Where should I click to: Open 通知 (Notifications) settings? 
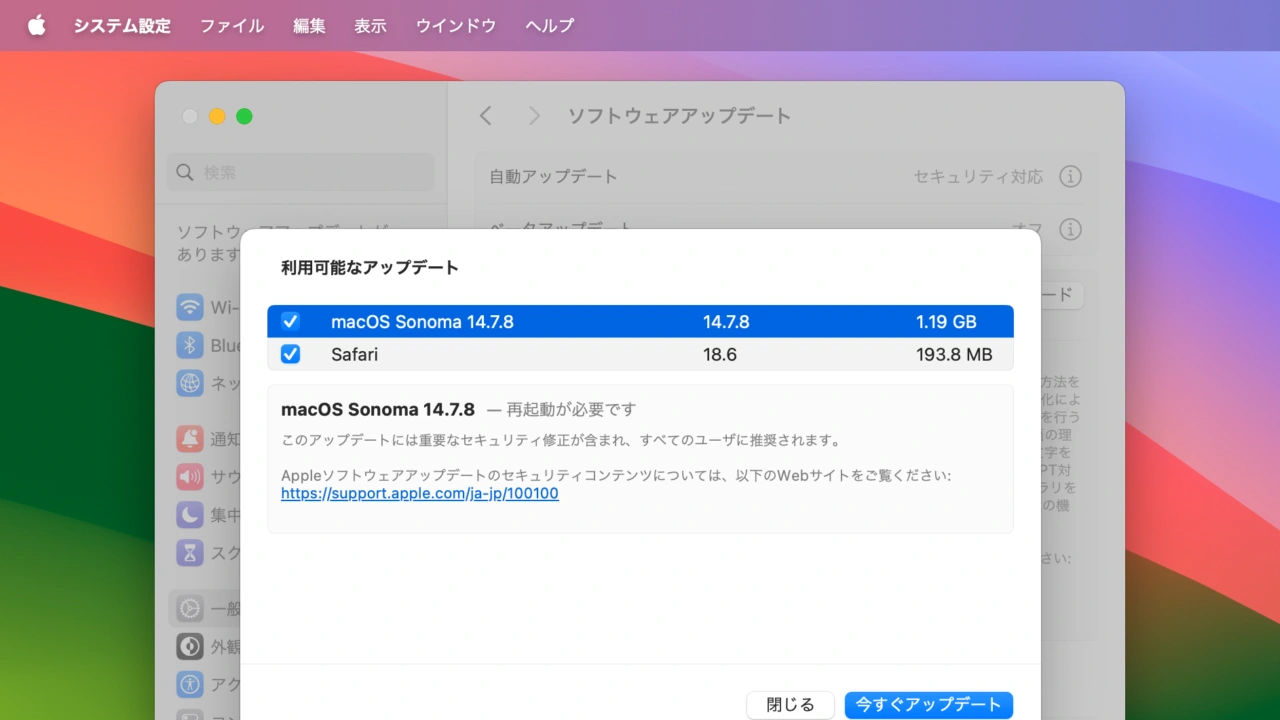pos(190,439)
